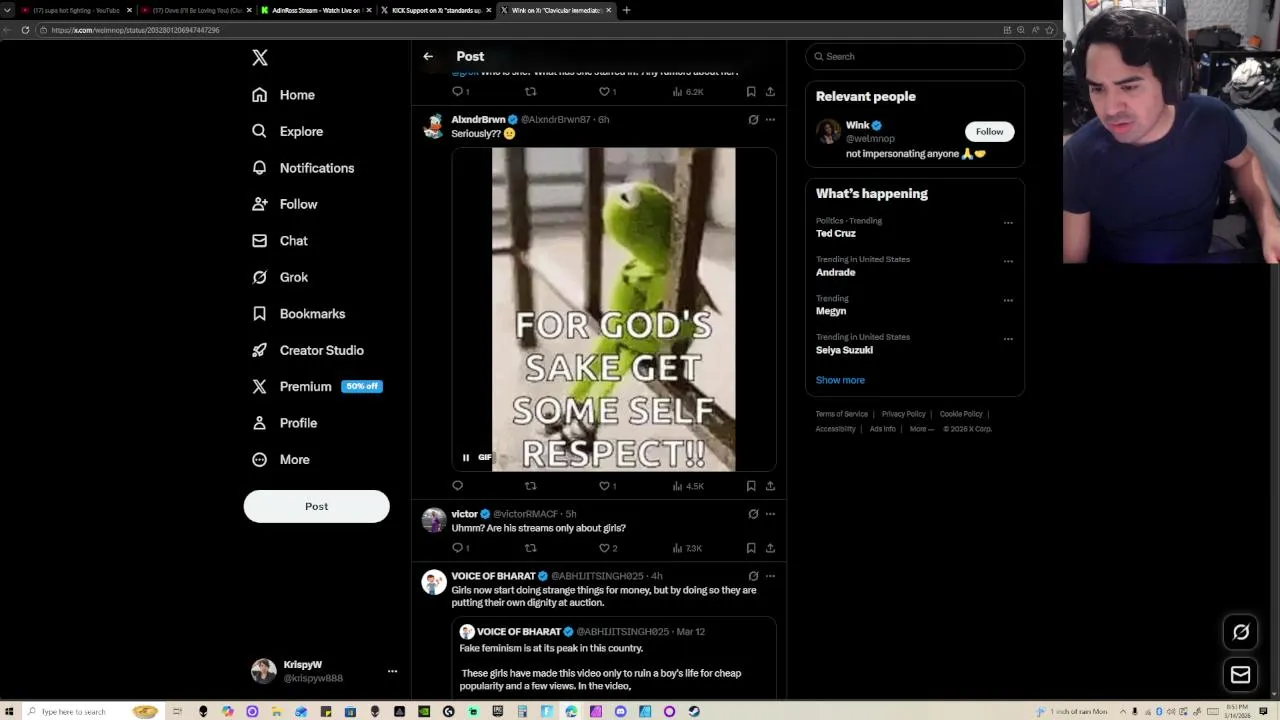Open options for Andrade trend
1280x720 pixels.
pos(1008,261)
